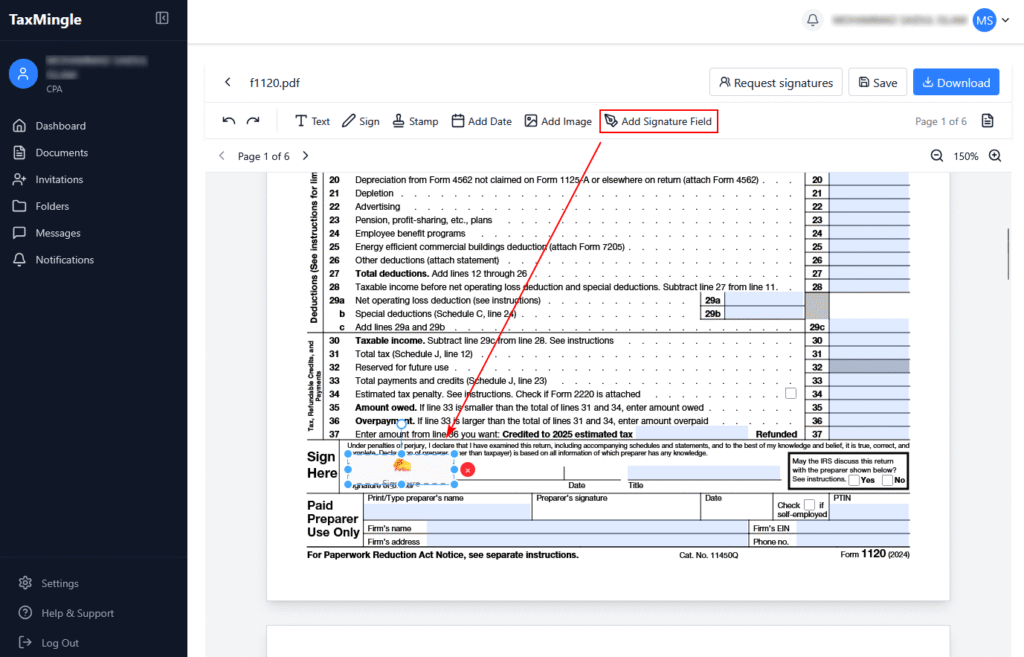Open the notifications bell in header
The image size is (1024, 657).
coord(812,20)
